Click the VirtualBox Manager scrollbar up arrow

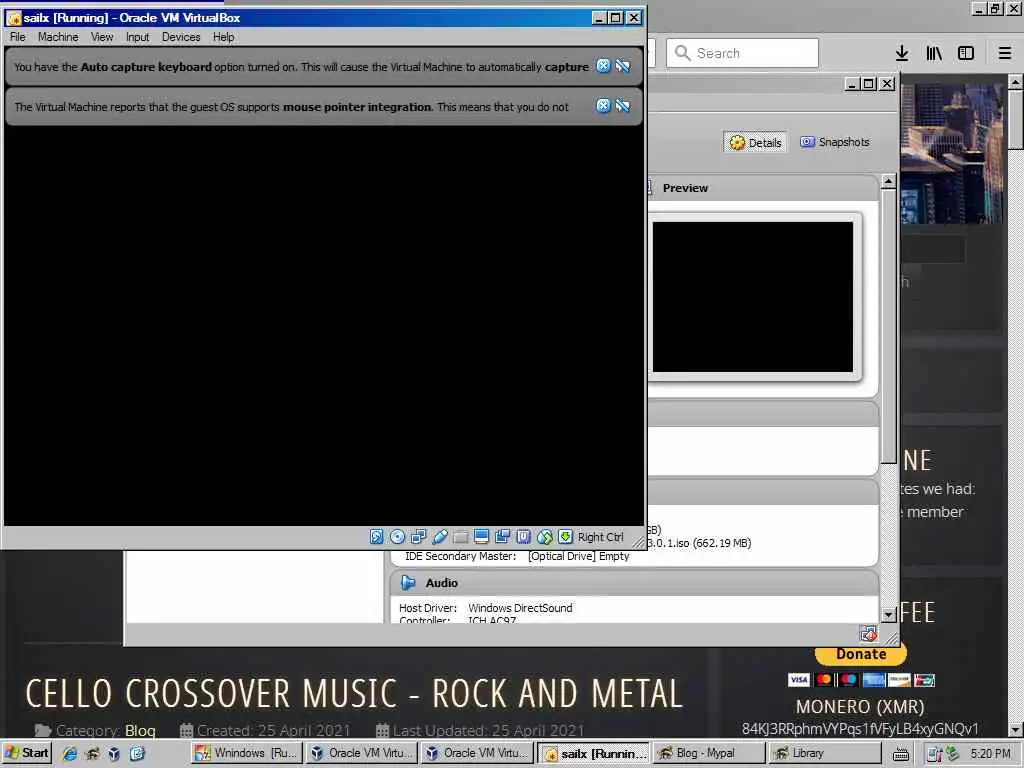[x=888, y=182]
